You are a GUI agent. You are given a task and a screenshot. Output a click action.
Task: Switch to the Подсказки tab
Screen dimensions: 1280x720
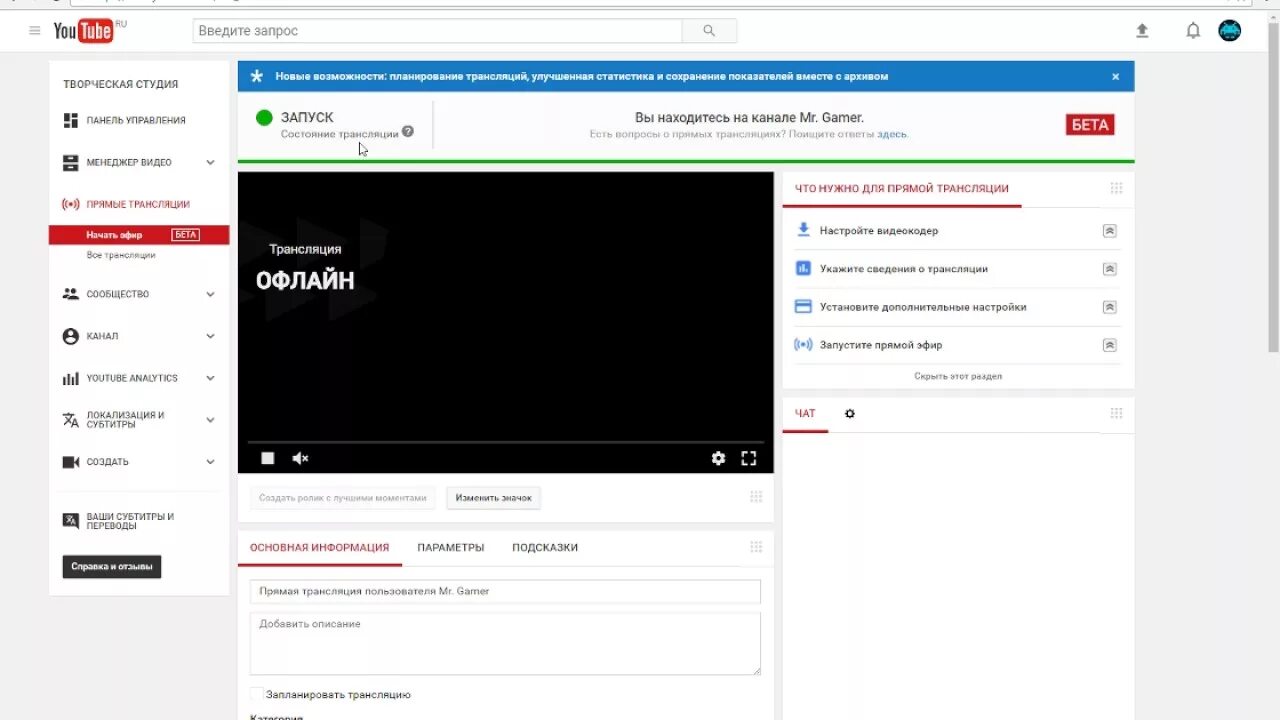(x=545, y=547)
